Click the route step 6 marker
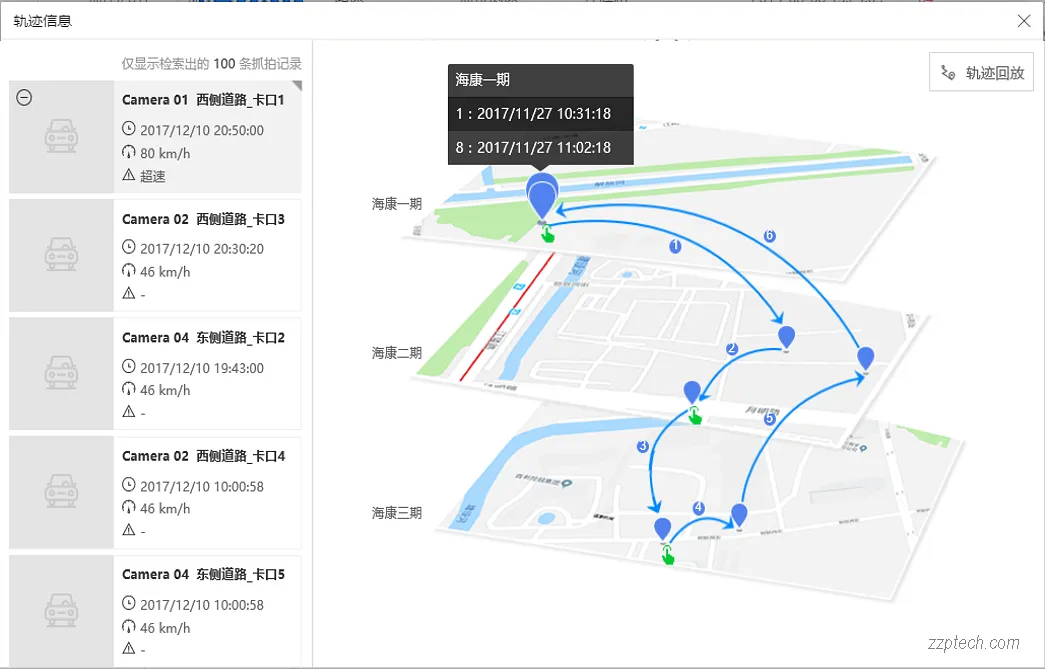This screenshot has width=1045, height=669. (x=769, y=236)
